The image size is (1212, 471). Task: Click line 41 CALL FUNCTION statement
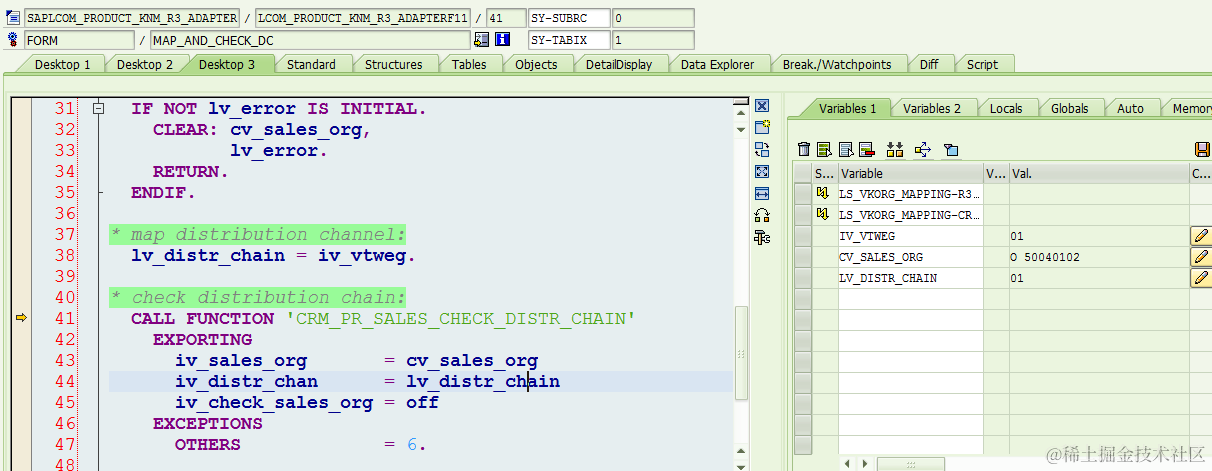coord(383,319)
